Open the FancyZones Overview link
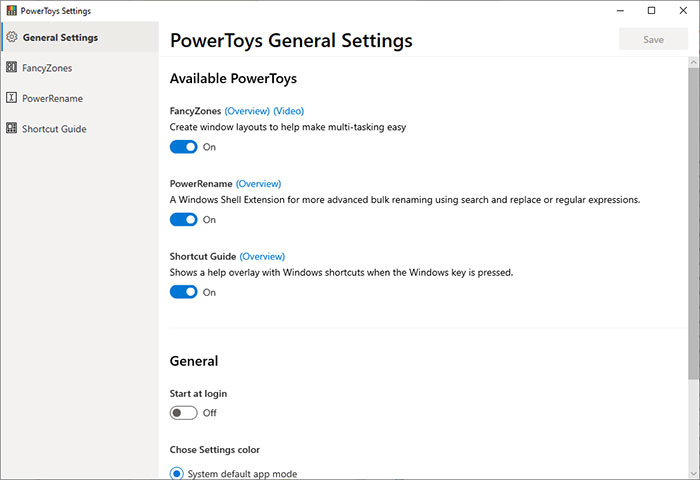This screenshot has height=480, width=700. (247, 111)
